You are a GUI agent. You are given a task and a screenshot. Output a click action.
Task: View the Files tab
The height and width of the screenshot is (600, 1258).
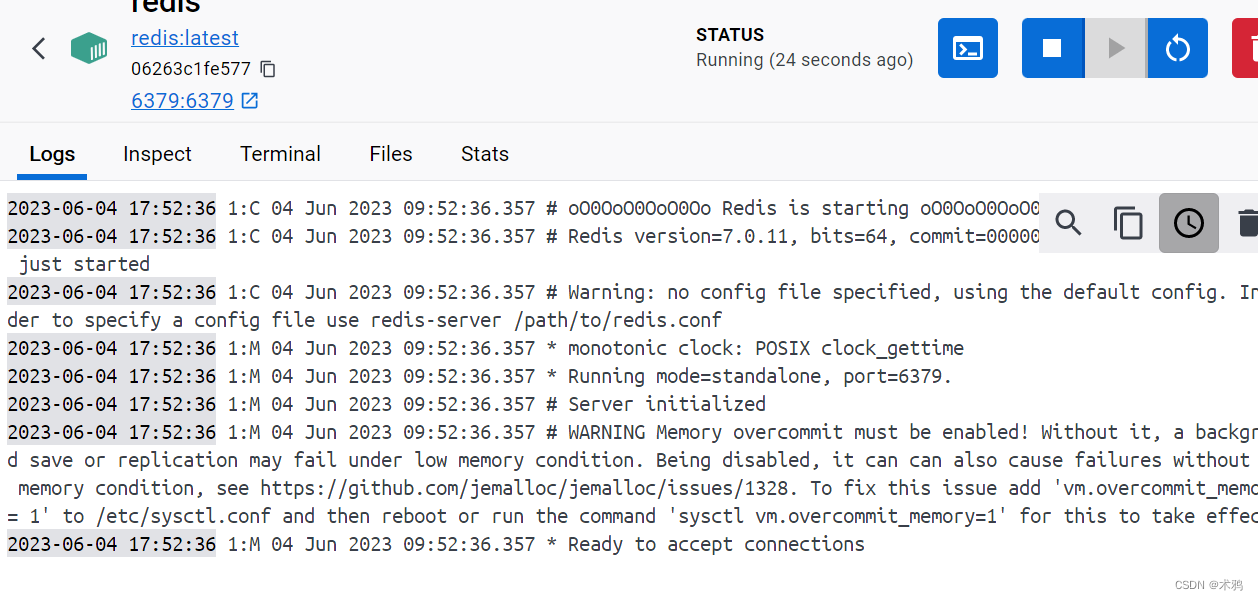[390, 154]
